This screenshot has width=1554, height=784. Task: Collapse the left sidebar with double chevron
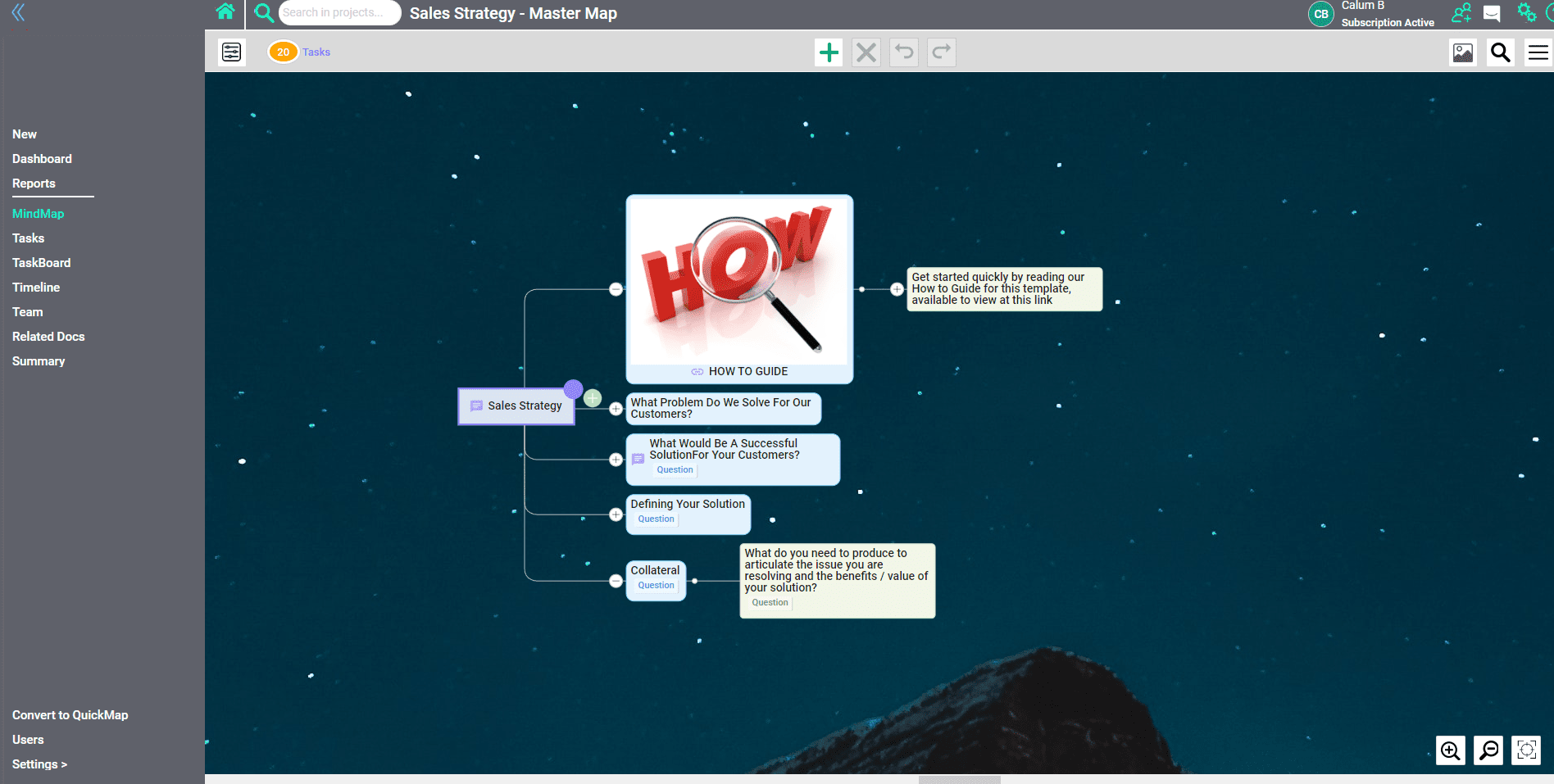pos(18,12)
